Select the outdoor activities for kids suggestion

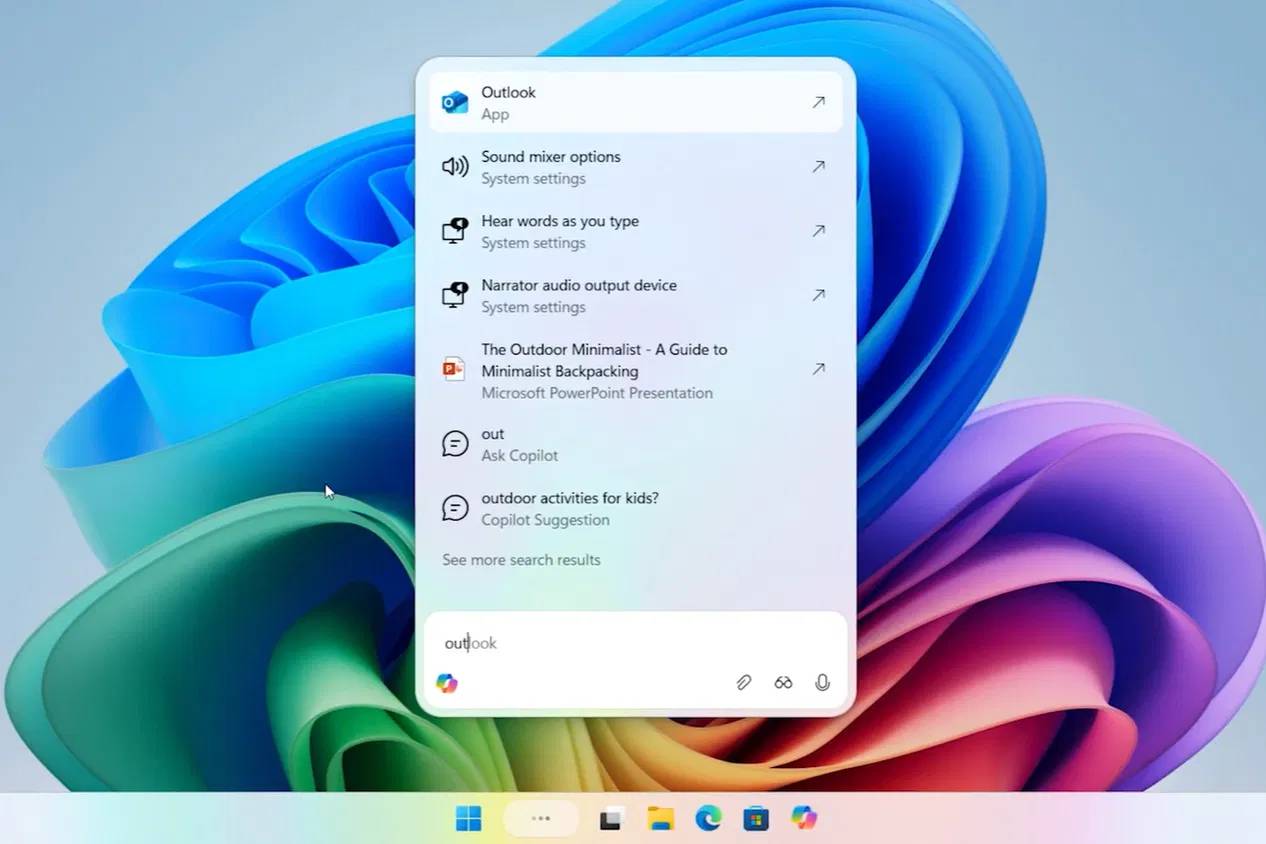pyautogui.click(x=569, y=508)
